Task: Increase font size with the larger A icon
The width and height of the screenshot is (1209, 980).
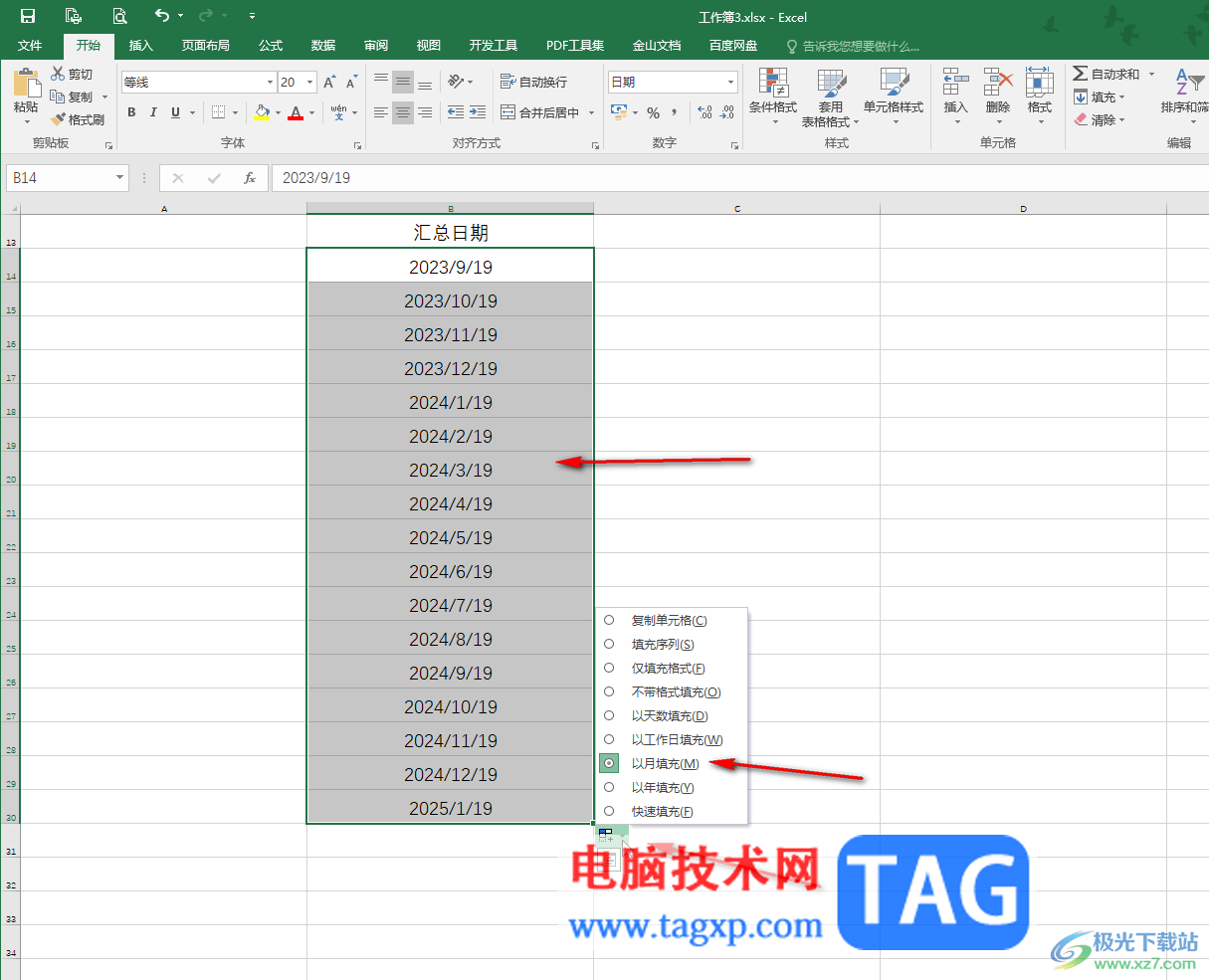Action: 329,82
